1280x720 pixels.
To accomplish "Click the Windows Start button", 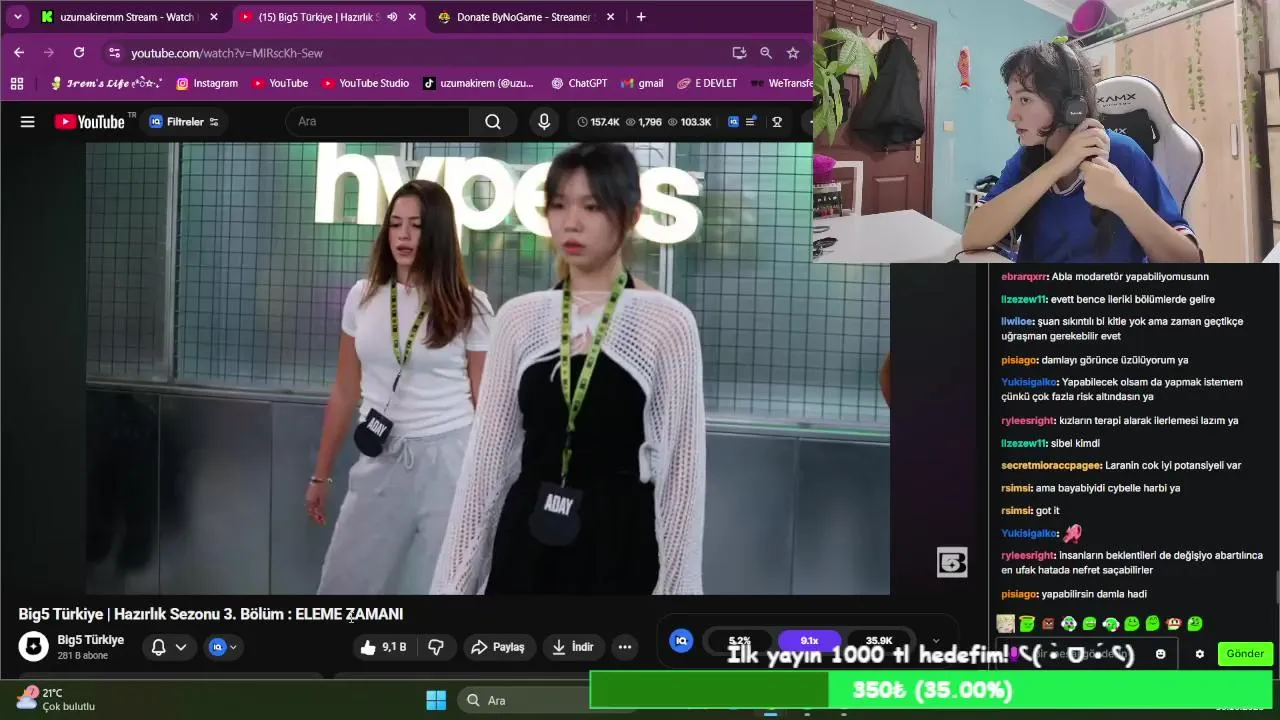I will 436,700.
